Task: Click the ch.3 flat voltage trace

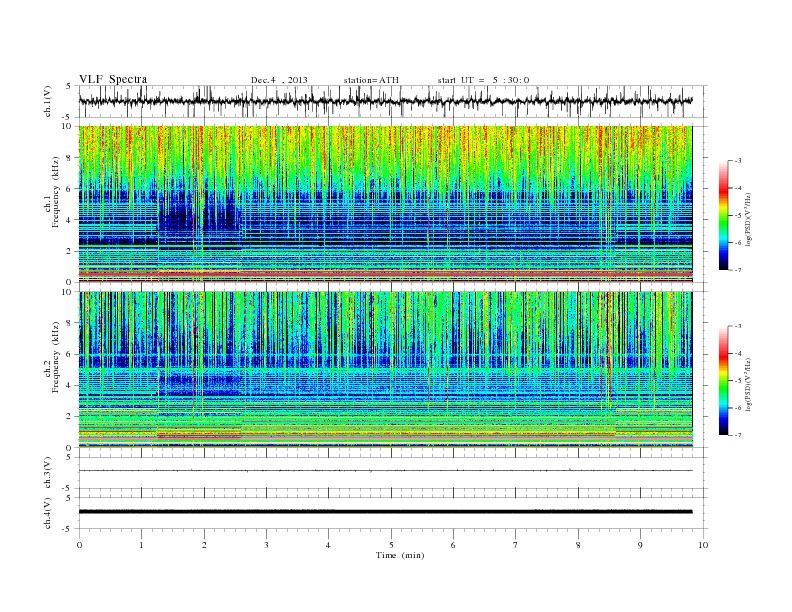Action: [x=385, y=471]
